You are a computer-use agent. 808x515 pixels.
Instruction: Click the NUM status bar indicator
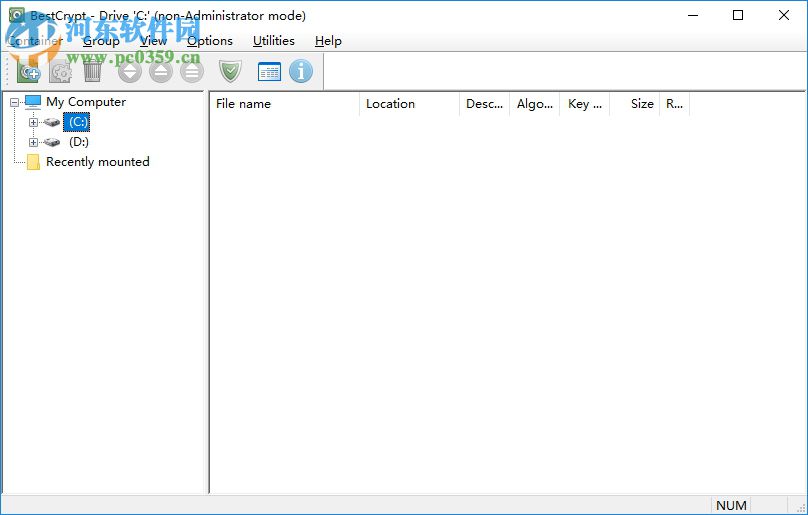pyautogui.click(x=731, y=505)
